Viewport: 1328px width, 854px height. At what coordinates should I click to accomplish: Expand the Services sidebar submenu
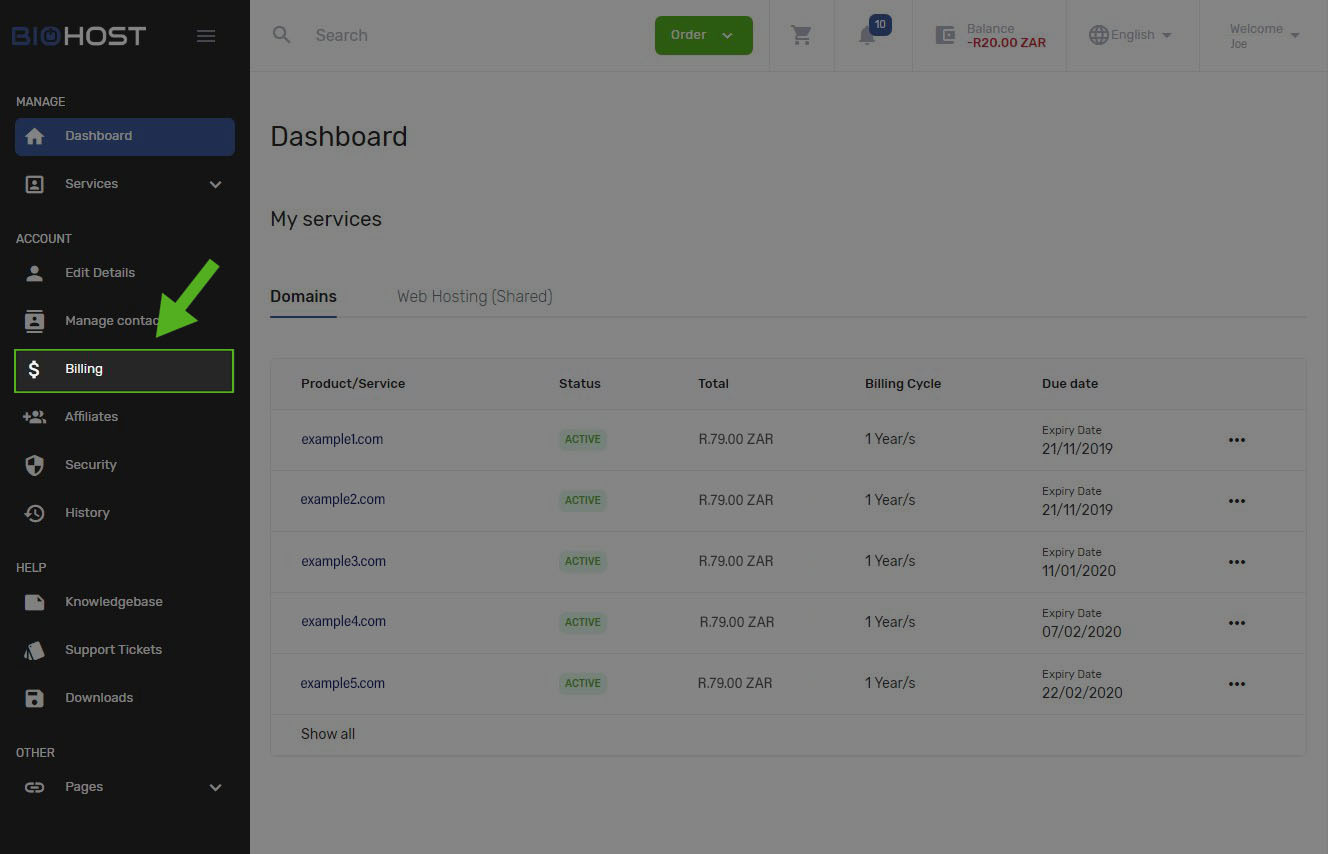(x=215, y=184)
